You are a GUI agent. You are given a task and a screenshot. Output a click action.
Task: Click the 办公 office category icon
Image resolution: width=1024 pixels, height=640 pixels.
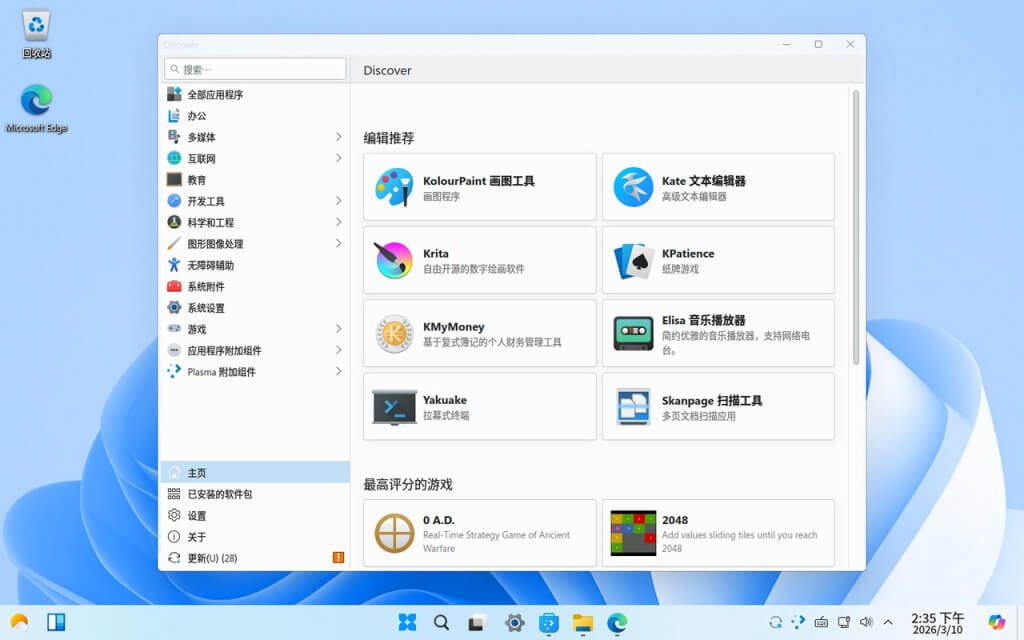click(x=174, y=116)
